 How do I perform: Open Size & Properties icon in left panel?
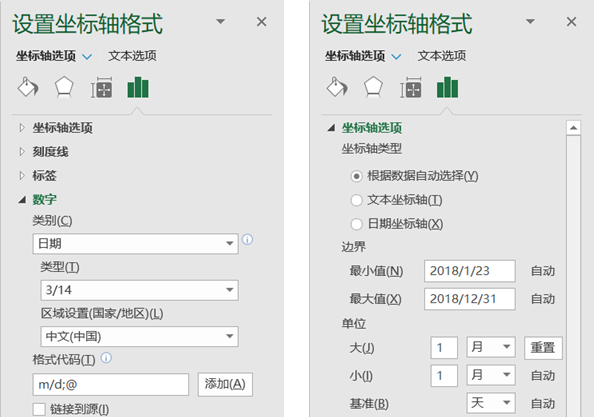(101, 87)
